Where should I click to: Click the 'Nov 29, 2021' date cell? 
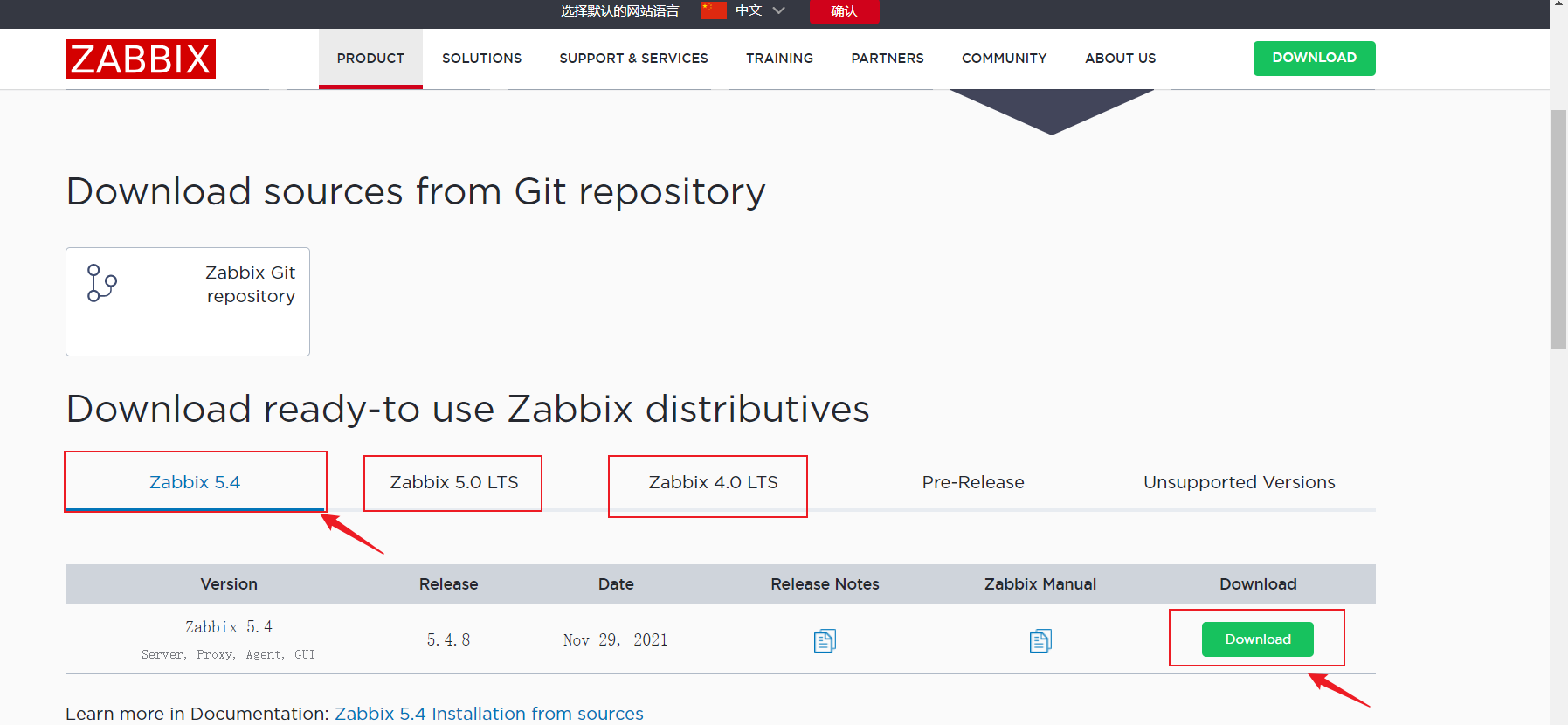(x=616, y=640)
